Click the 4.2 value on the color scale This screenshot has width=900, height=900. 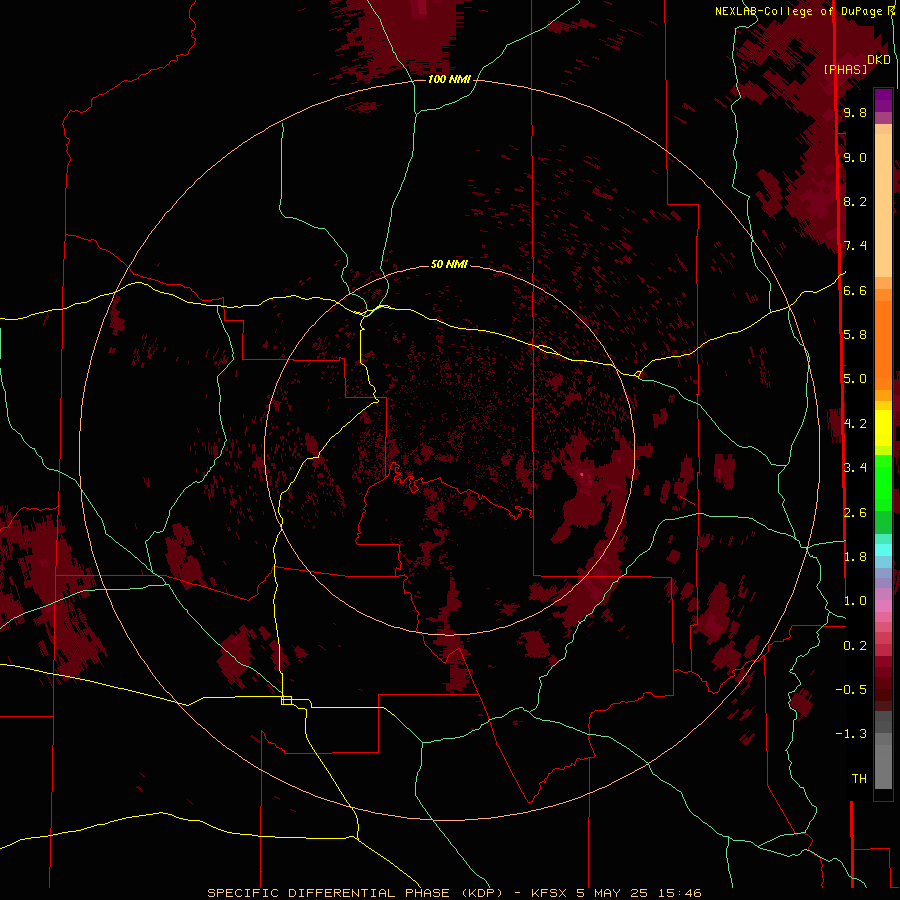pyautogui.click(x=855, y=423)
